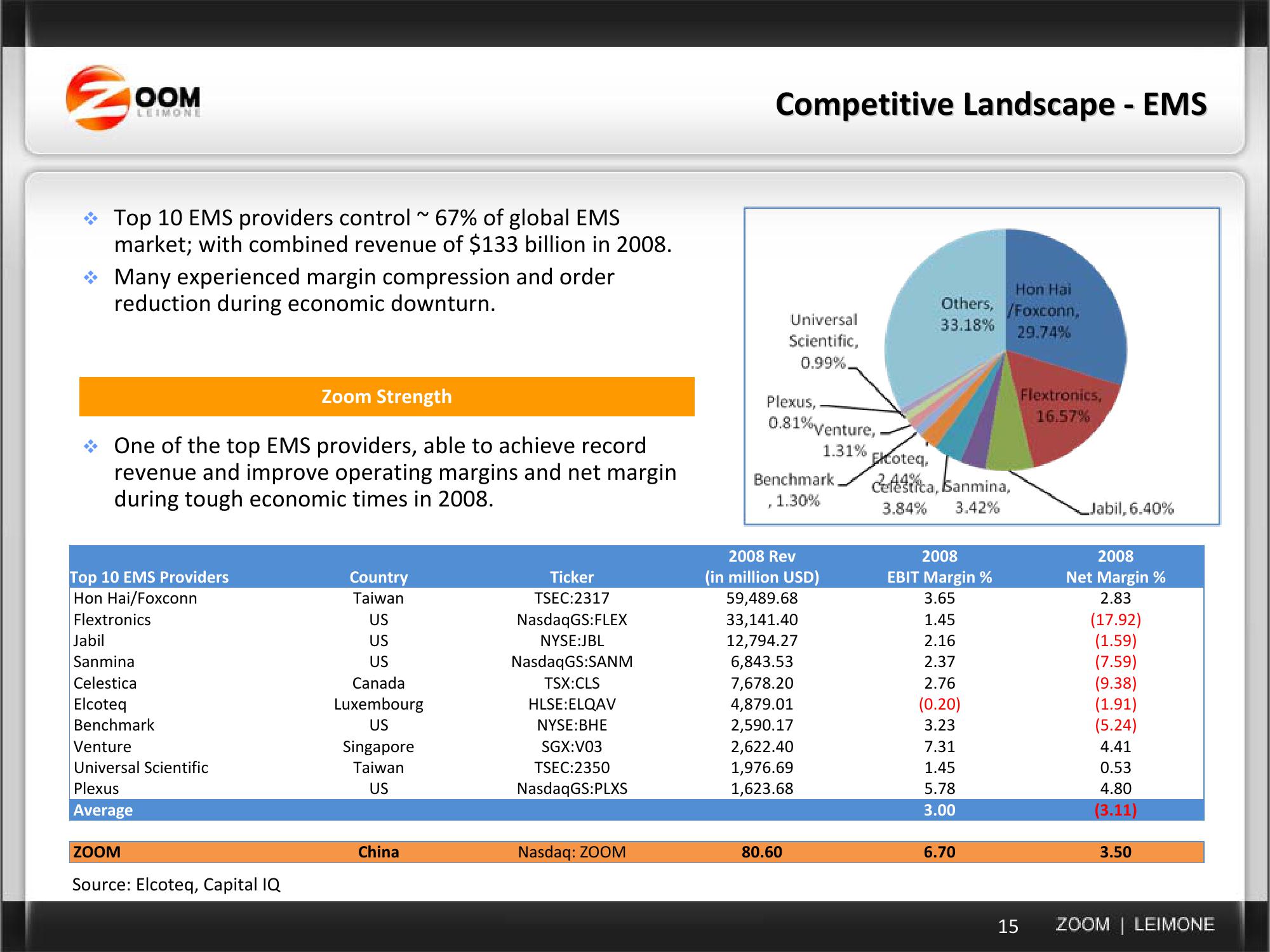Image resolution: width=1270 pixels, height=952 pixels.
Task: Click the page number '15'
Action: (x=1008, y=927)
